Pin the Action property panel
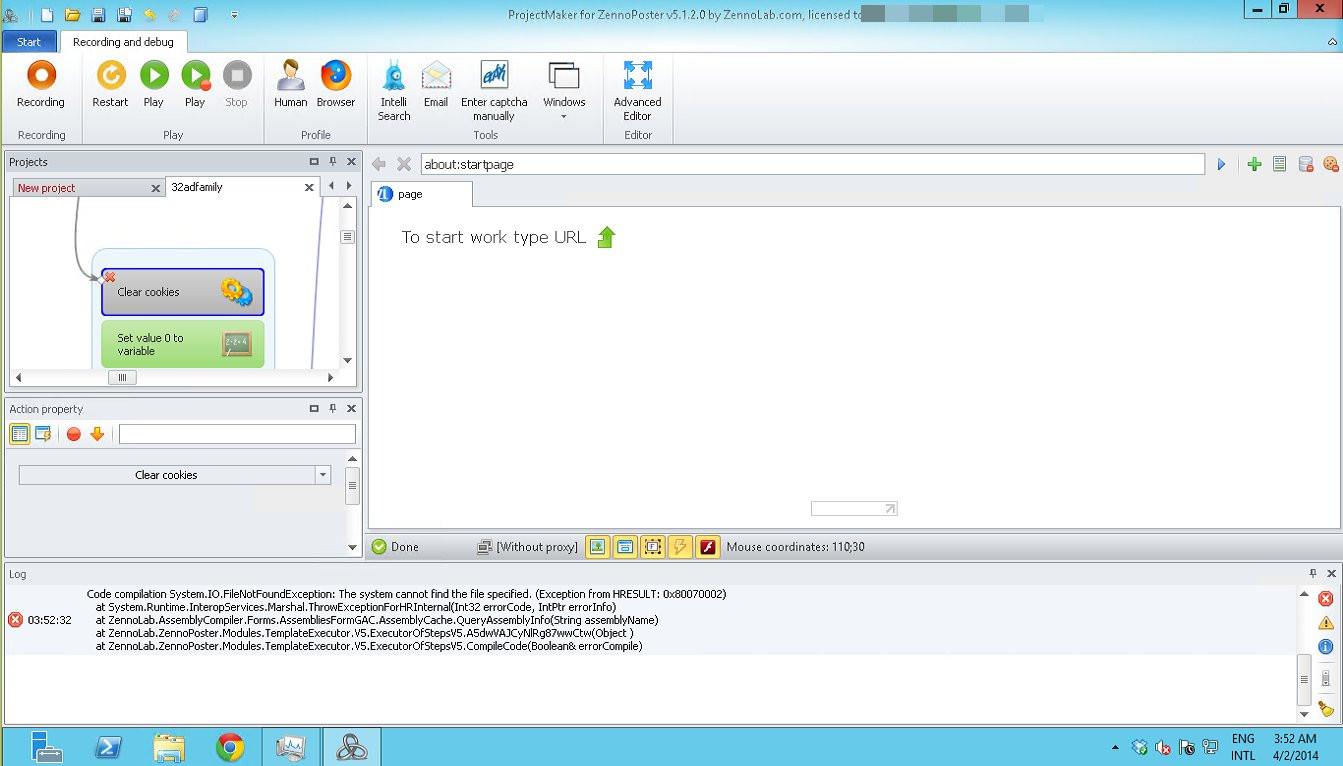Viewport: 1343px width, 766px height. pos(333,408)
